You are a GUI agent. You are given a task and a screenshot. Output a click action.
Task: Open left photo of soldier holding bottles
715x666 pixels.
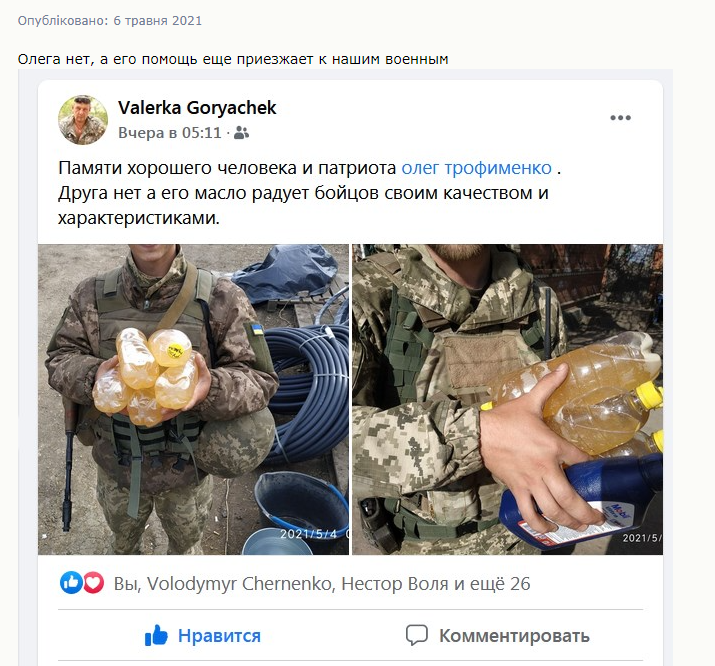(x=193, y=399)
